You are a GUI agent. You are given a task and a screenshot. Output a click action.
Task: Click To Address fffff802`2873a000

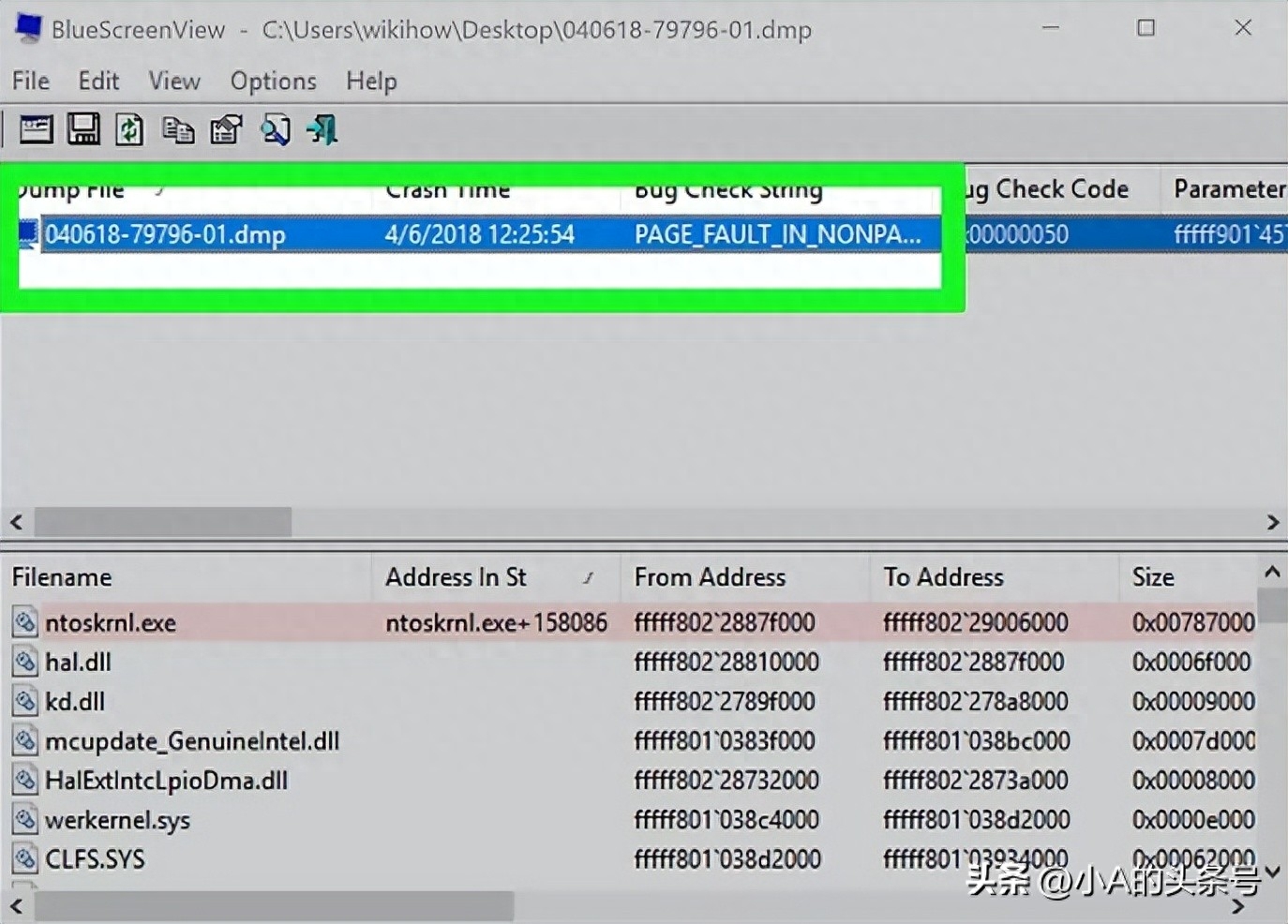[975, 780]
